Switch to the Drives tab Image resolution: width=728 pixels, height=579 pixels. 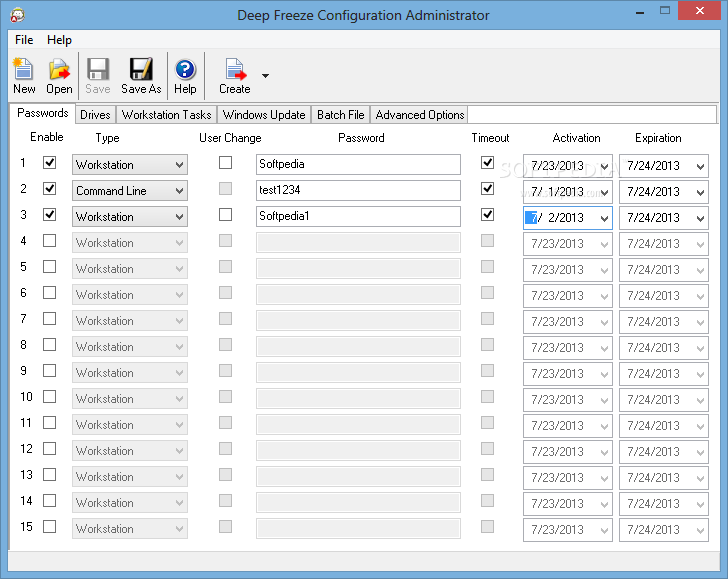coord(95,115)
